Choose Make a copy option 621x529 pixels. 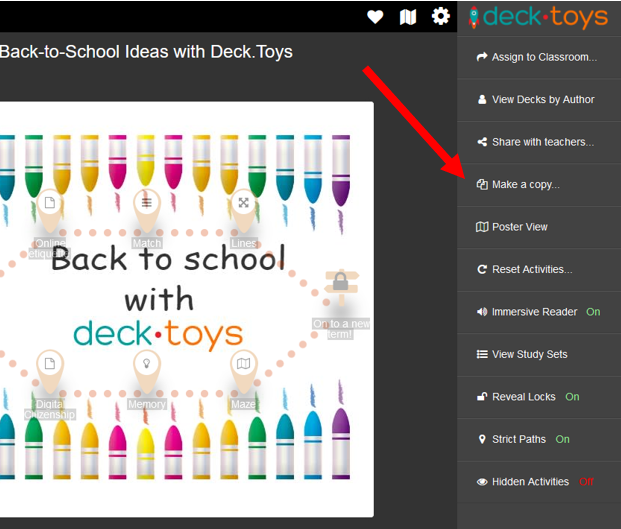pos(539,185)
